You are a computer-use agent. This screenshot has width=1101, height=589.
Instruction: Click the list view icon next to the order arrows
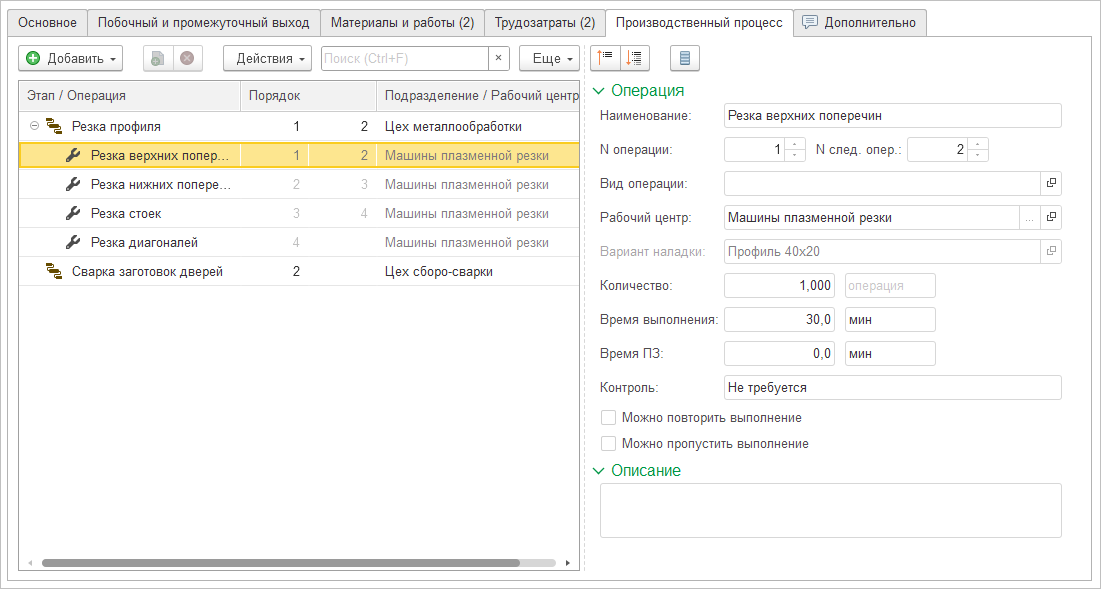tap(685, 59)
